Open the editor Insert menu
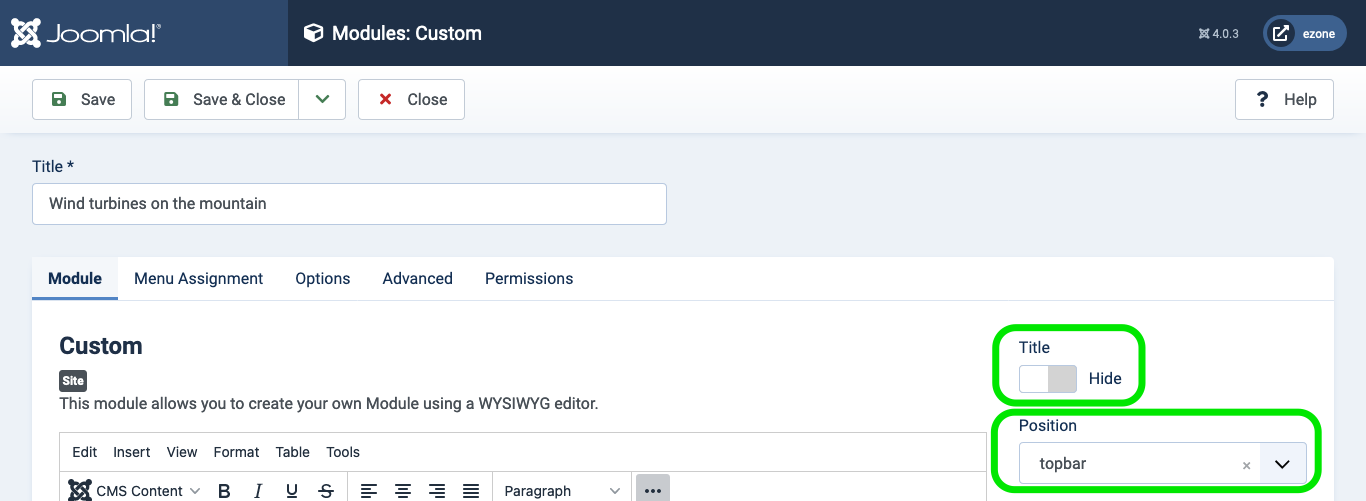The height and width of the screenshot is (501, 1366). [132, 452]
